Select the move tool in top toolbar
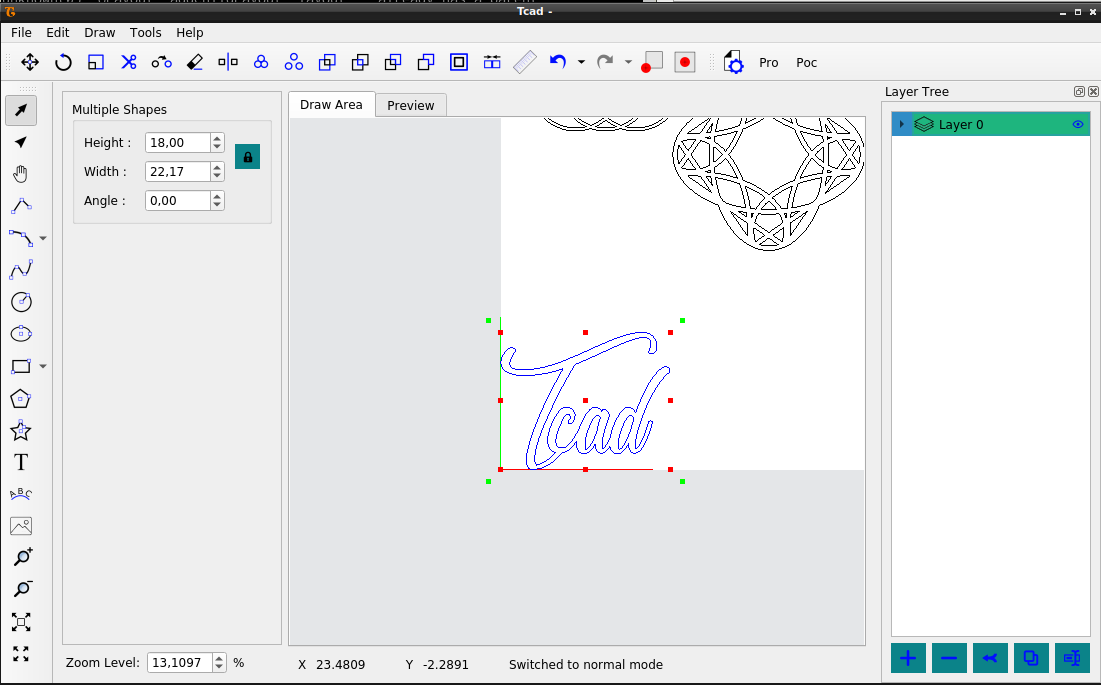The width and height of the screenshot is (1101, 685). [x=29, y=62]
